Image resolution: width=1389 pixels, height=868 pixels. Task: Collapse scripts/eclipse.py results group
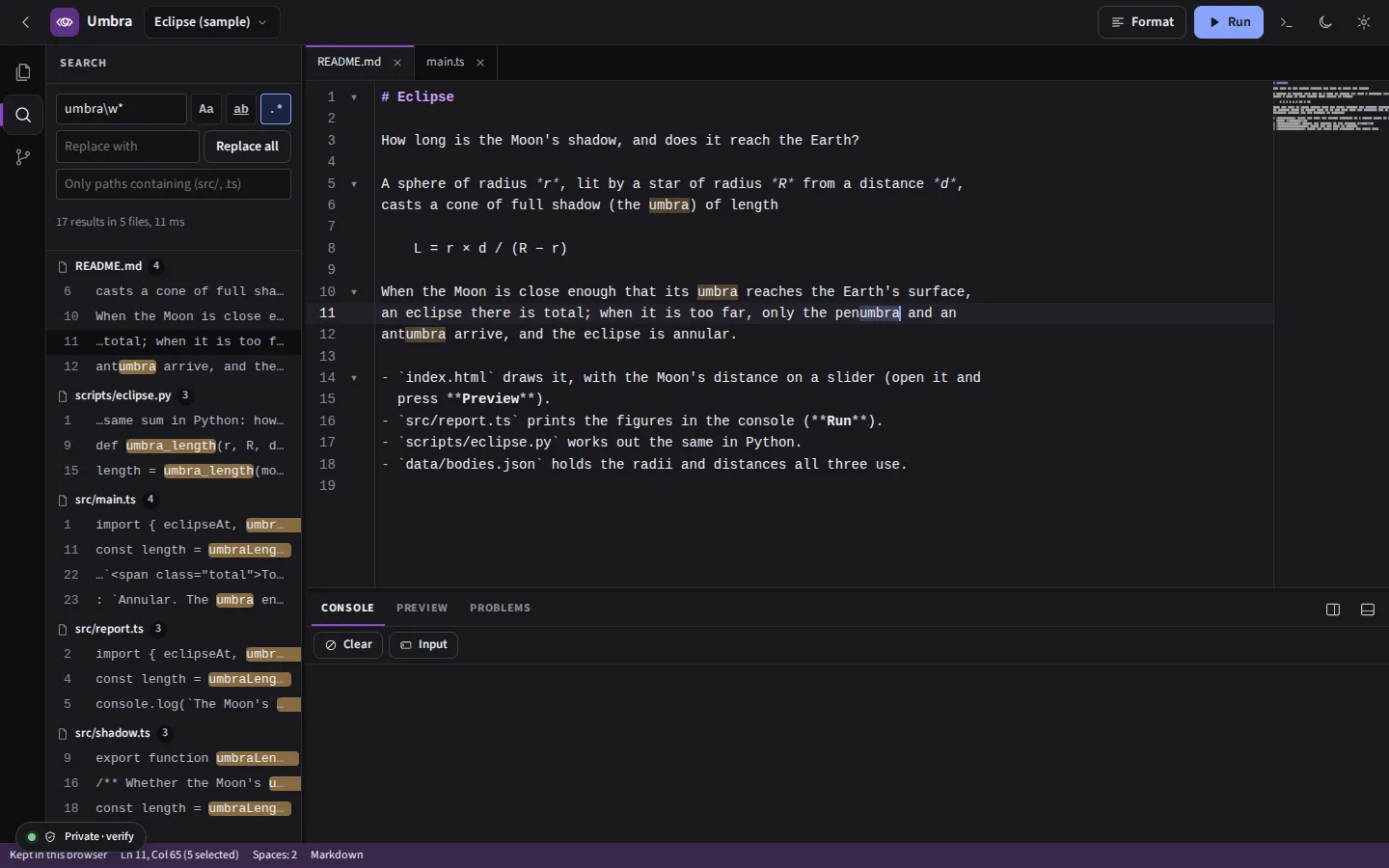tap(174, 395)
